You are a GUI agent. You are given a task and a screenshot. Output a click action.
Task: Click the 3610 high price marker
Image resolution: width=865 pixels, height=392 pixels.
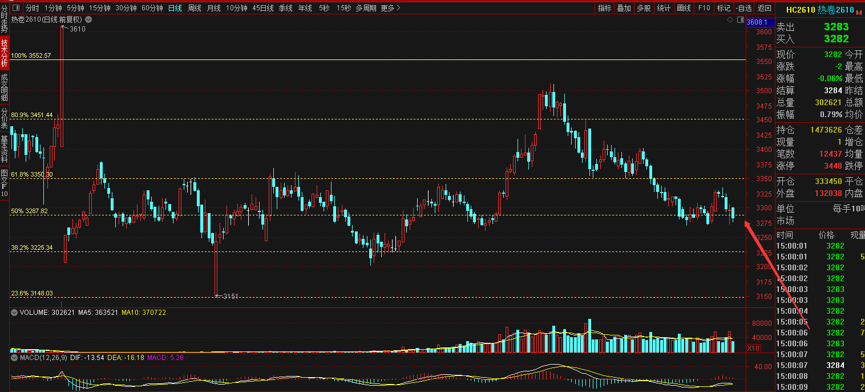click(x=78, y=29)
